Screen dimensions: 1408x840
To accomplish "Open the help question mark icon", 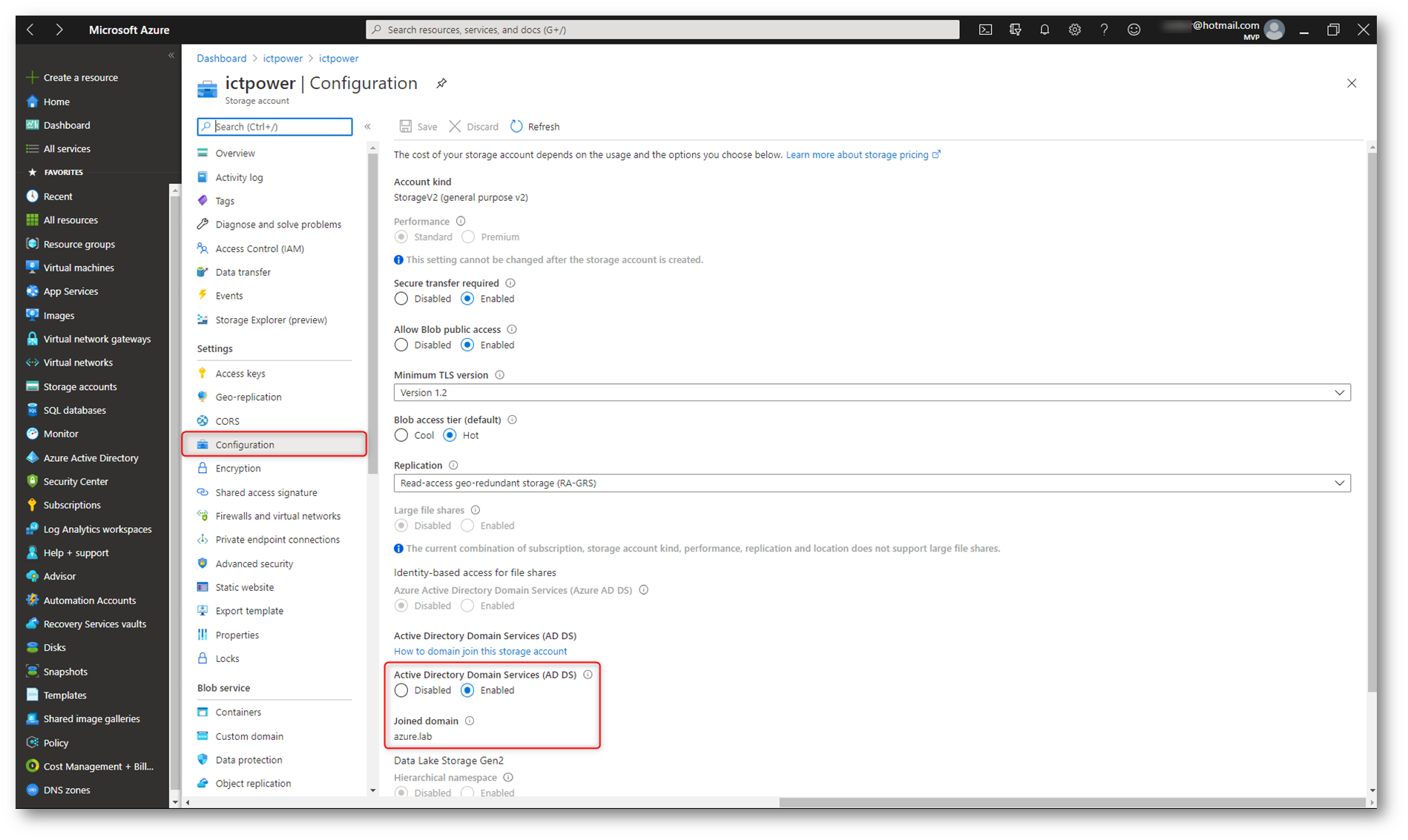I will pos(1104,30).
